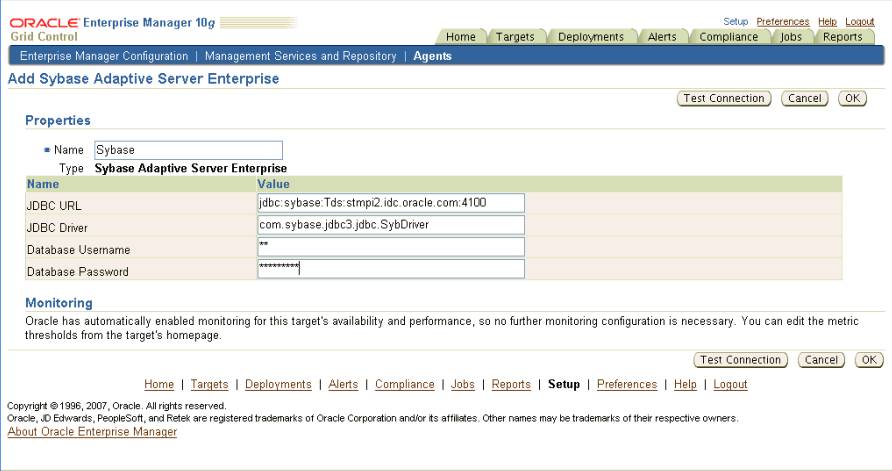Viewport: 892px width, 471px height.
Task: Click the footer Setup text
Action: 564,385
